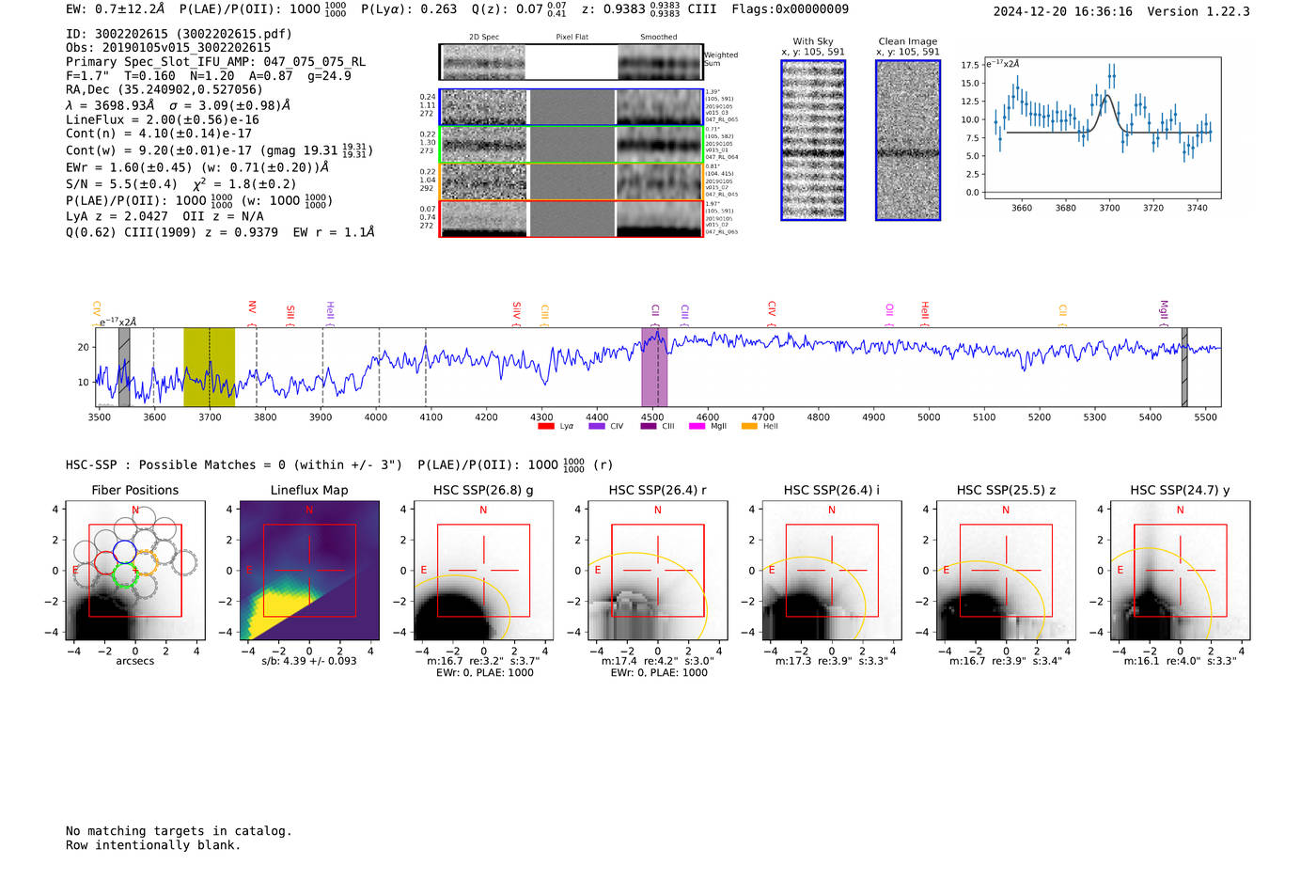Click the gray hatched band near 5460 Å
The width and height of the screenshot is (1316, 896).
[x=1184, y=367]
